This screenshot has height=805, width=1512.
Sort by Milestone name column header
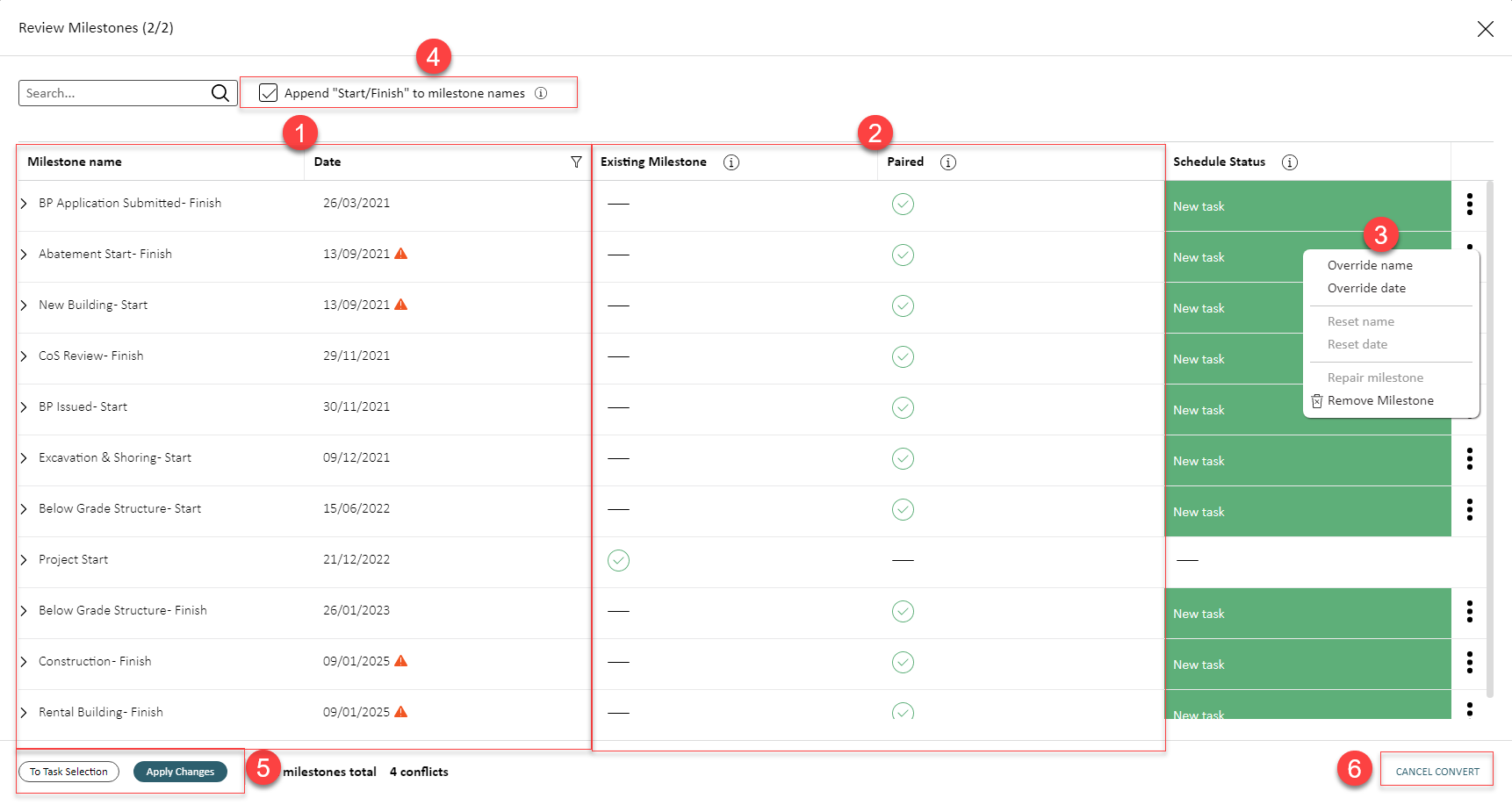tap(75, 162)
